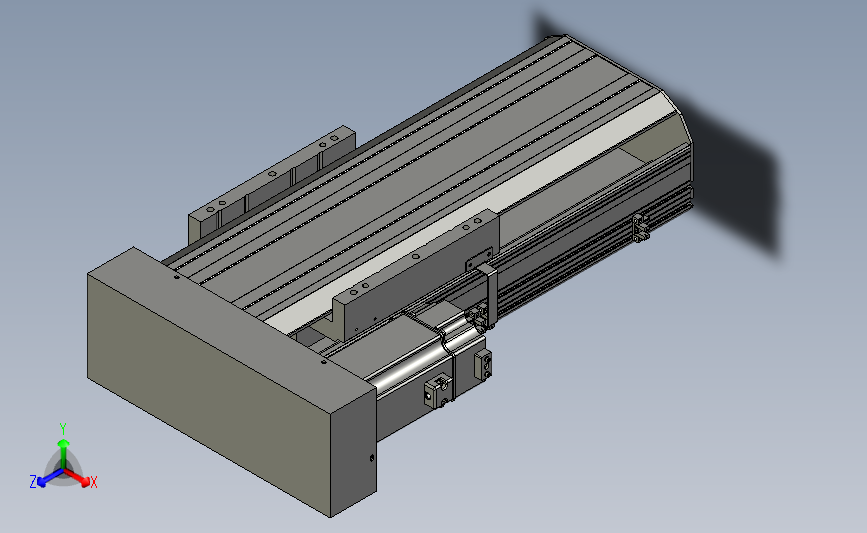Select the large rectangular end block of the model
The width and height of the screenshot is (867, 533).
[232, 382]
